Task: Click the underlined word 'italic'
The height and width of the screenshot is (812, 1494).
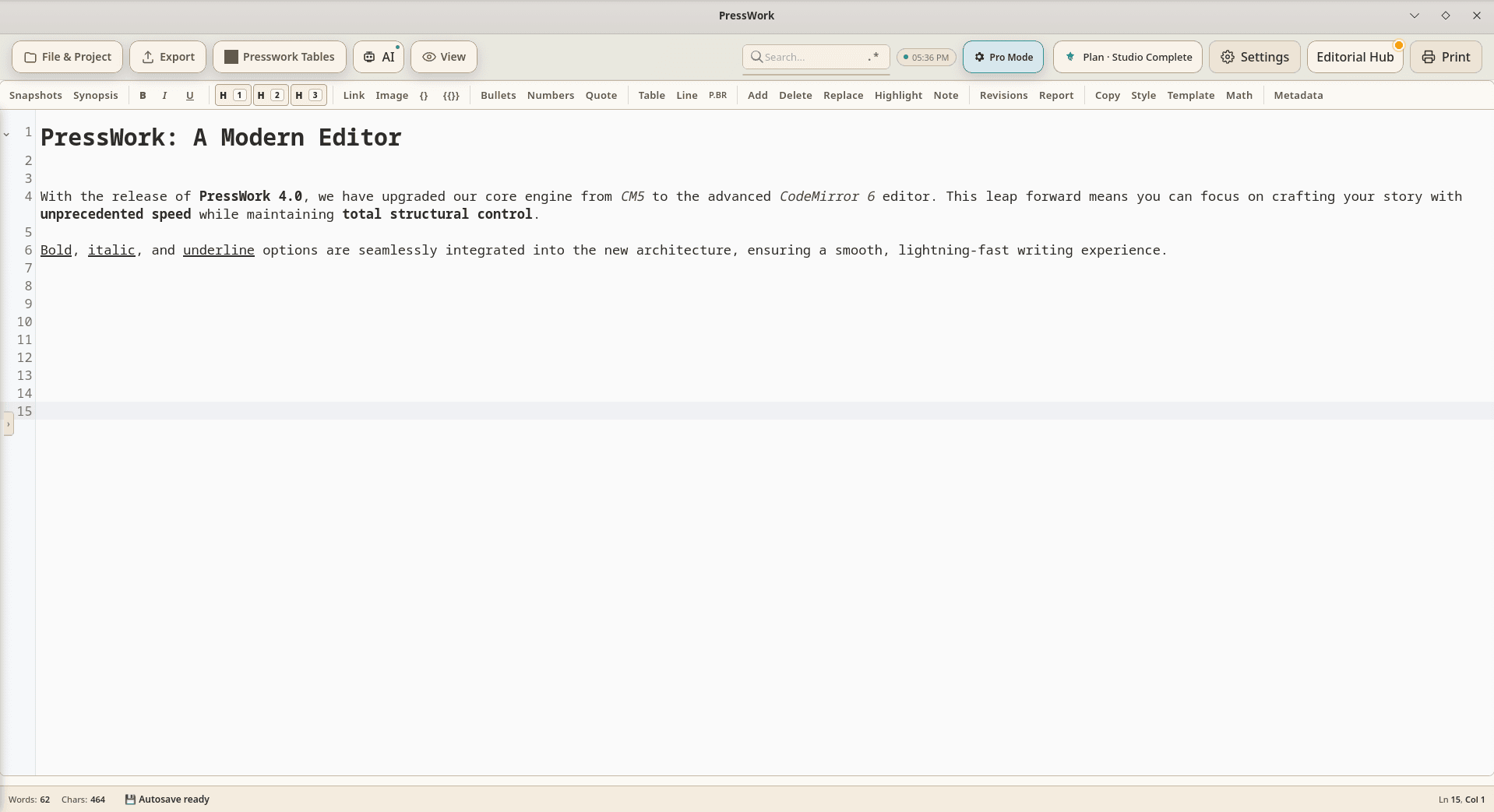Action: click(x=111, y=250)
